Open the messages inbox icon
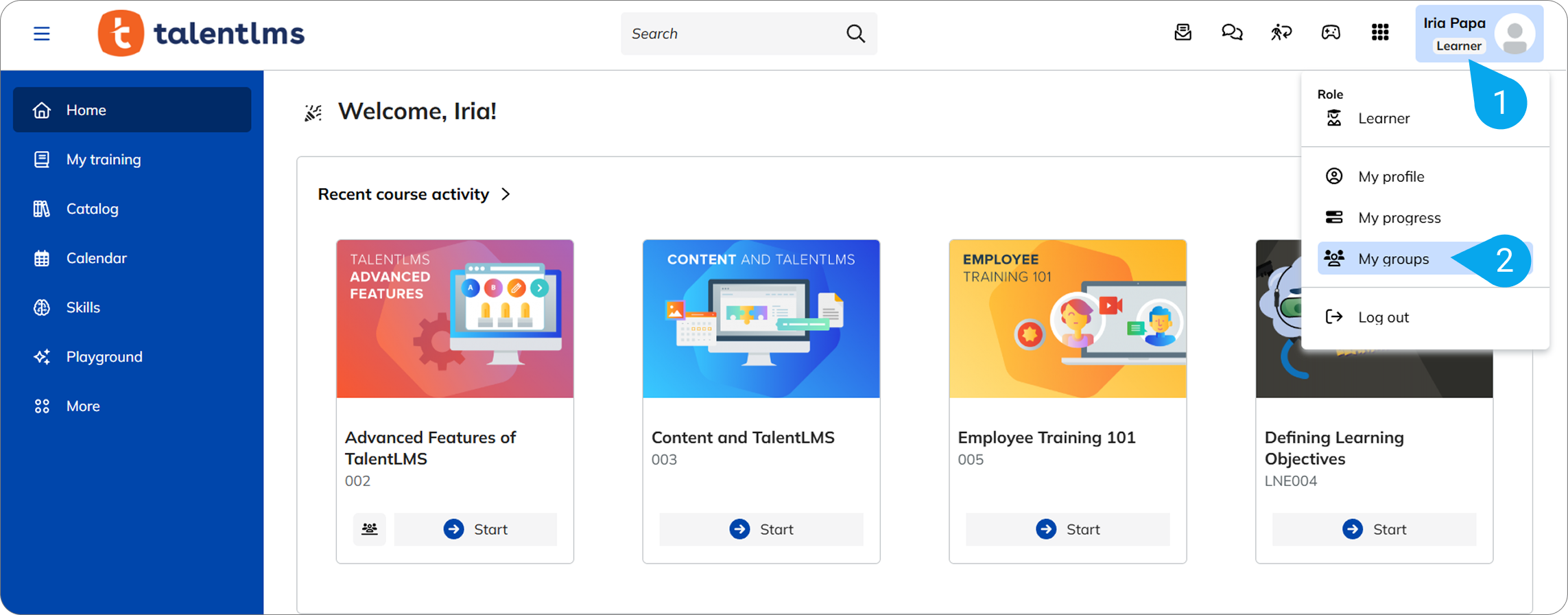 (1183, 32)
